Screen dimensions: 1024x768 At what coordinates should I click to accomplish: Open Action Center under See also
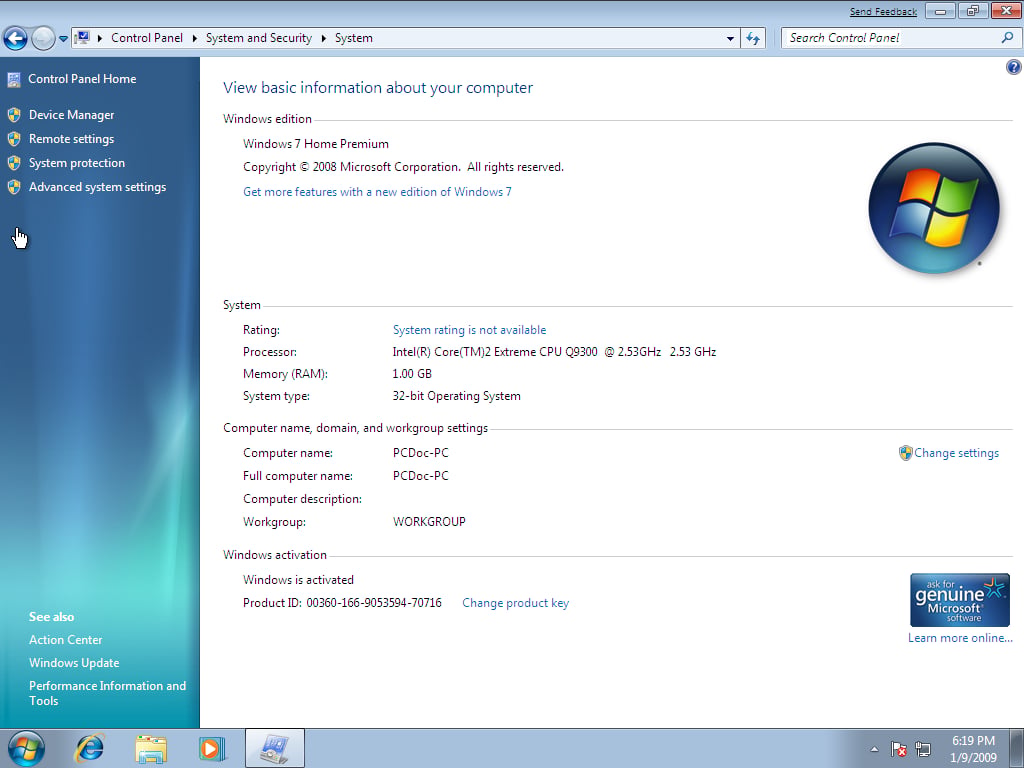tap(65, 640)
